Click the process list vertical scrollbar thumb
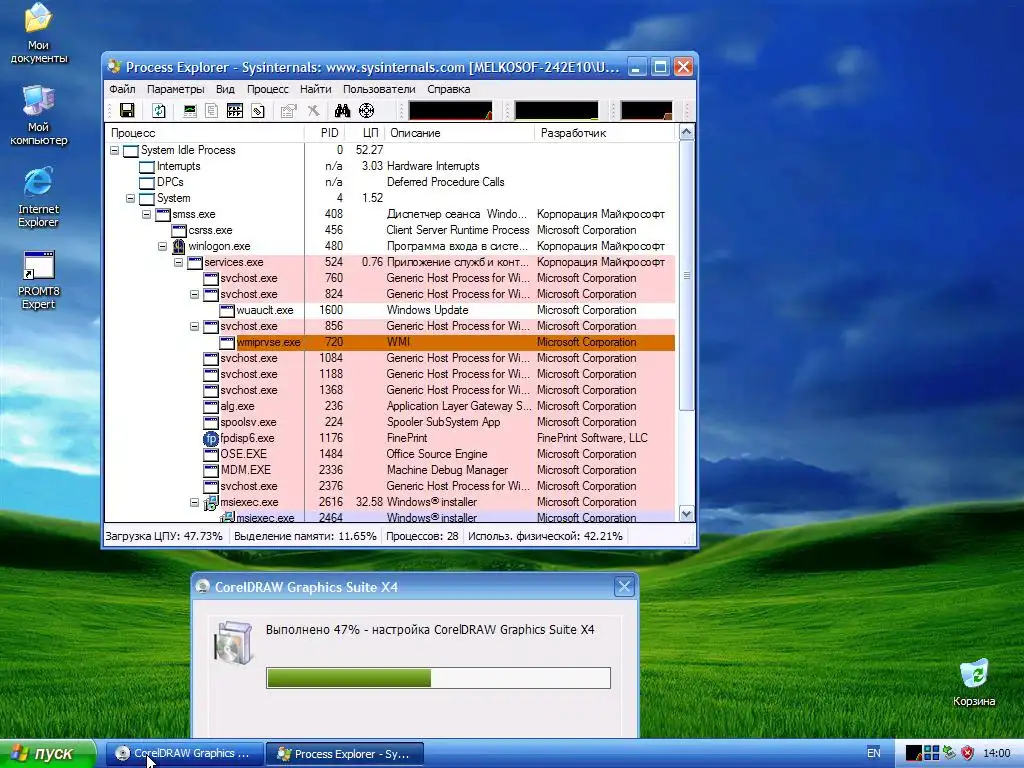The height and width of the screenshot is (768, 1024). tap(686, 275)
